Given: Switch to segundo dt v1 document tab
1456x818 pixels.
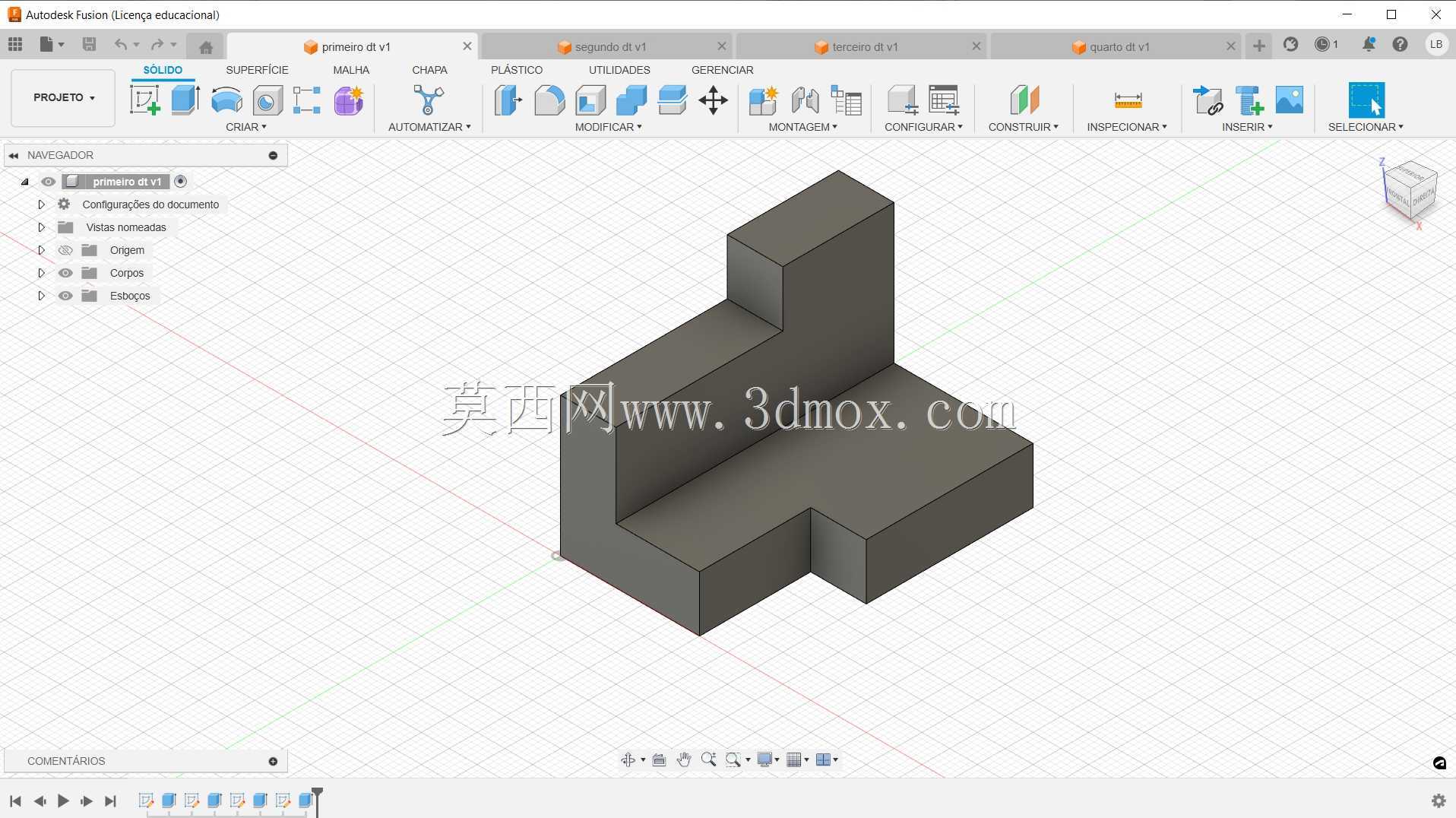Looking at the screenshot, I should pyautogui.click(x=607, y=46).
